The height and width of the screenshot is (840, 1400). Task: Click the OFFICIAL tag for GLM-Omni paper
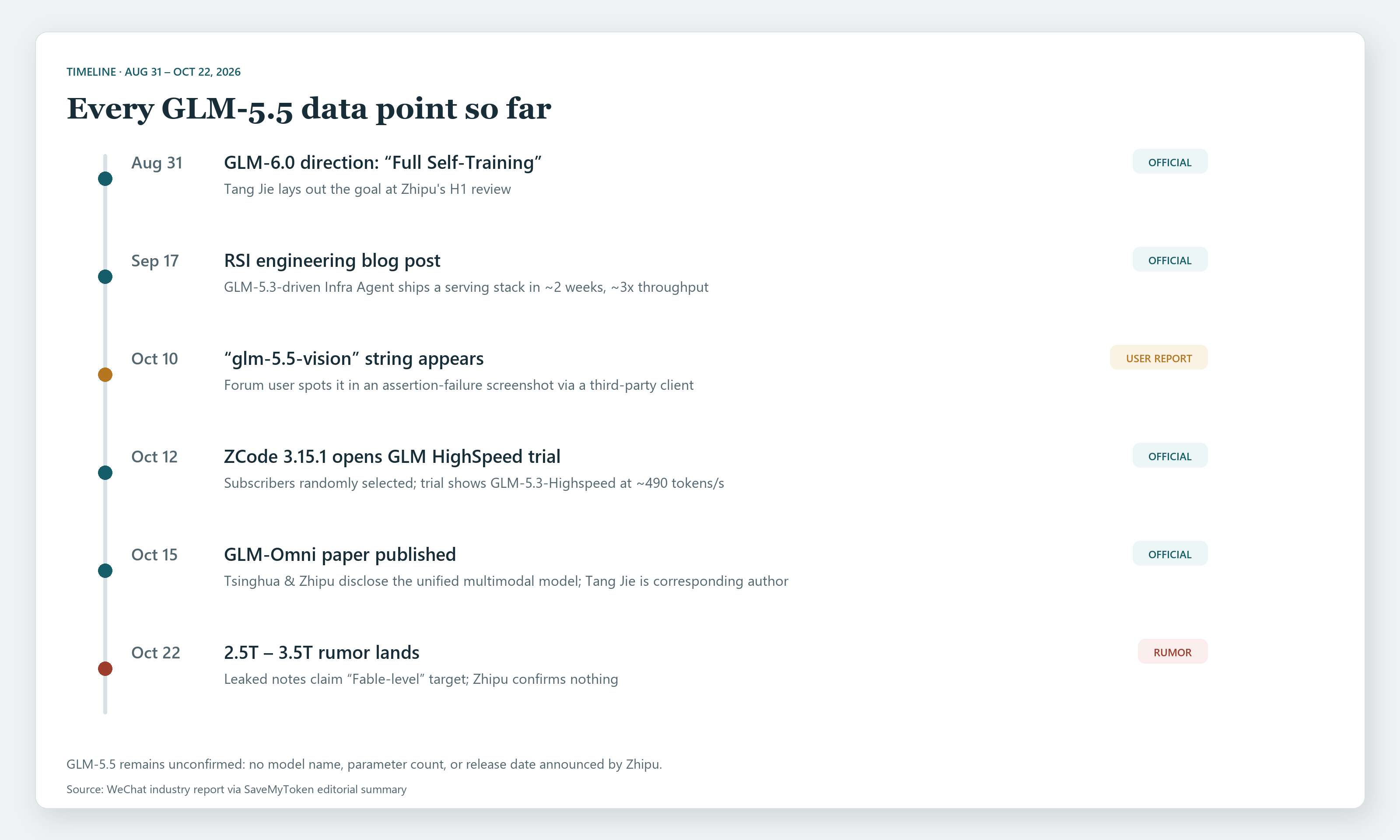tap(1170, 553)
